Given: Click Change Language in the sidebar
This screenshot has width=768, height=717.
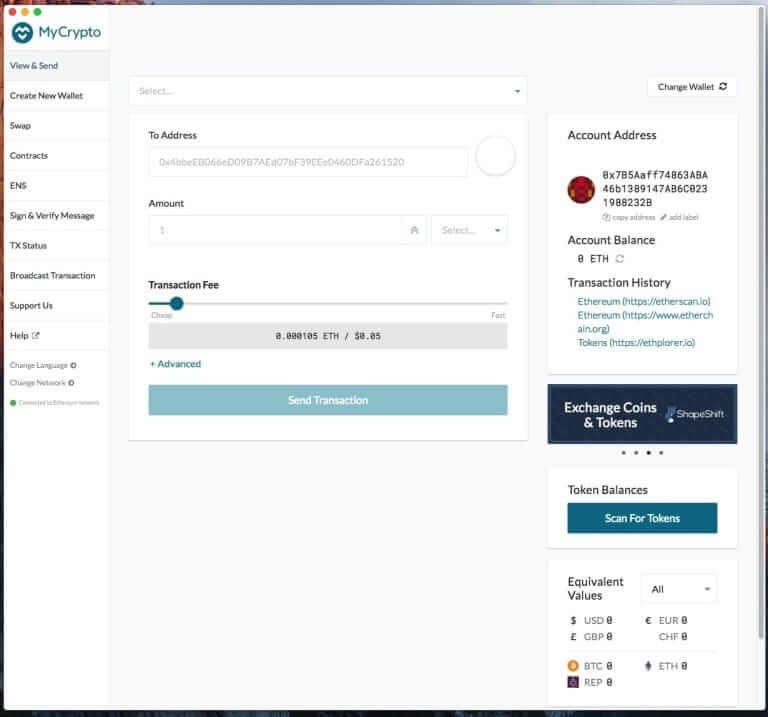Looking at the screenshot, I should click(43, 365).
